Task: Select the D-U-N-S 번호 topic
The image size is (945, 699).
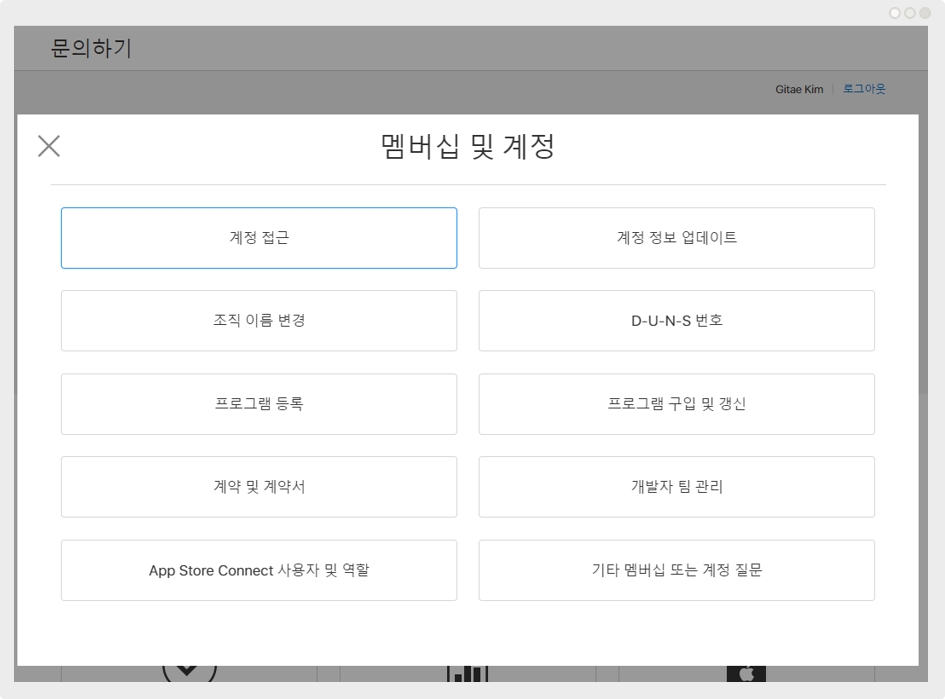Action: pyautogui.click(x=677, y=321)
